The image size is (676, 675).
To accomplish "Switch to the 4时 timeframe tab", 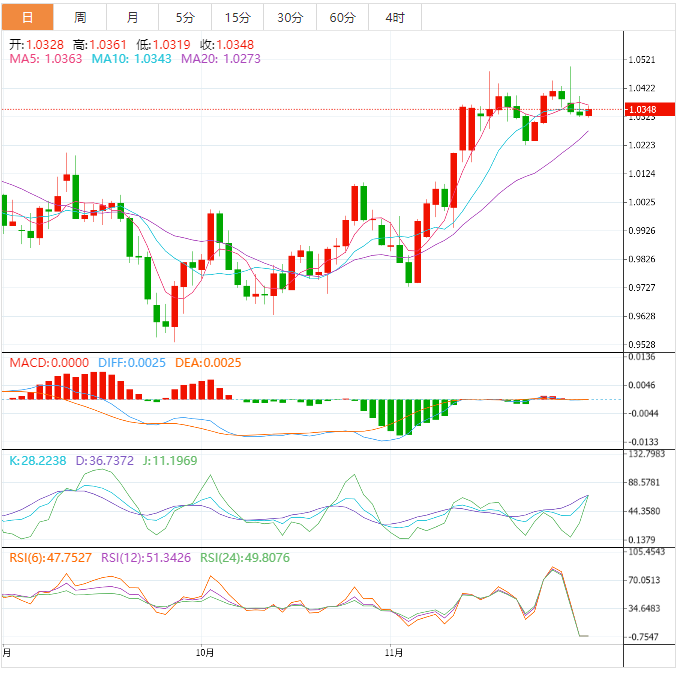I will pyautogui.click(x=395, y=18).
